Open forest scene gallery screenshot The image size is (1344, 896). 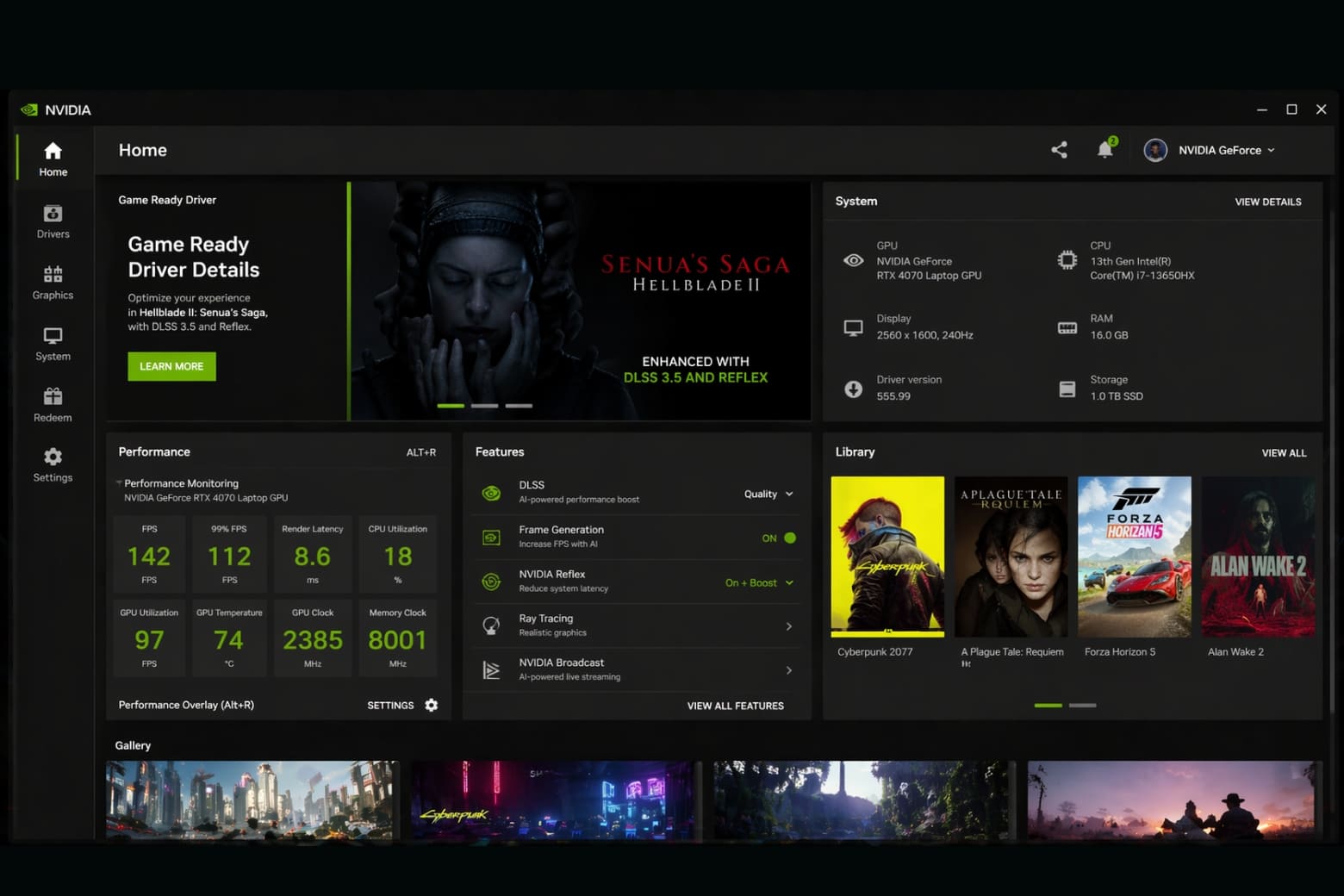click(864, 800)
